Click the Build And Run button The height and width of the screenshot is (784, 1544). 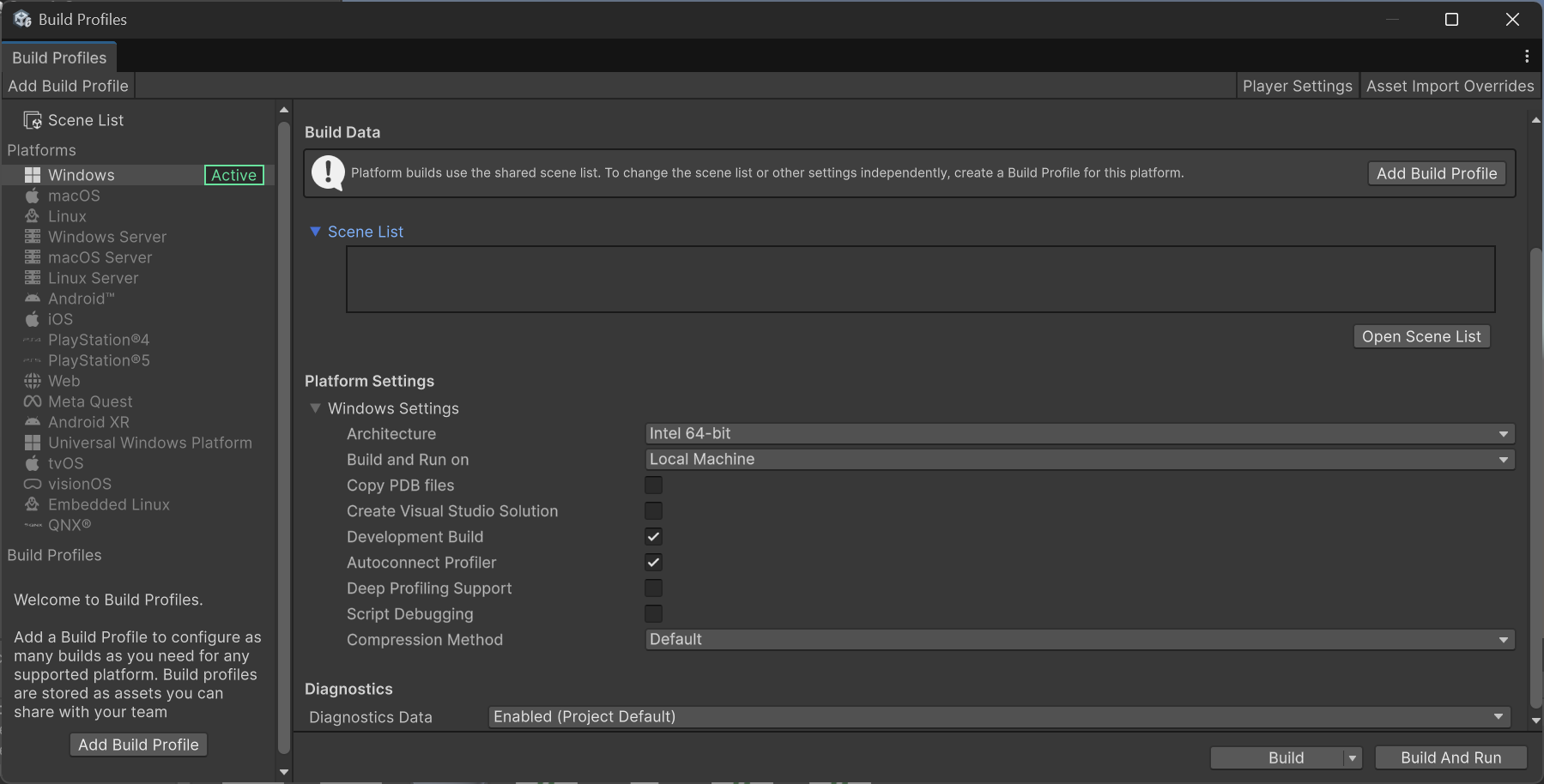(x=1450, y=757)
